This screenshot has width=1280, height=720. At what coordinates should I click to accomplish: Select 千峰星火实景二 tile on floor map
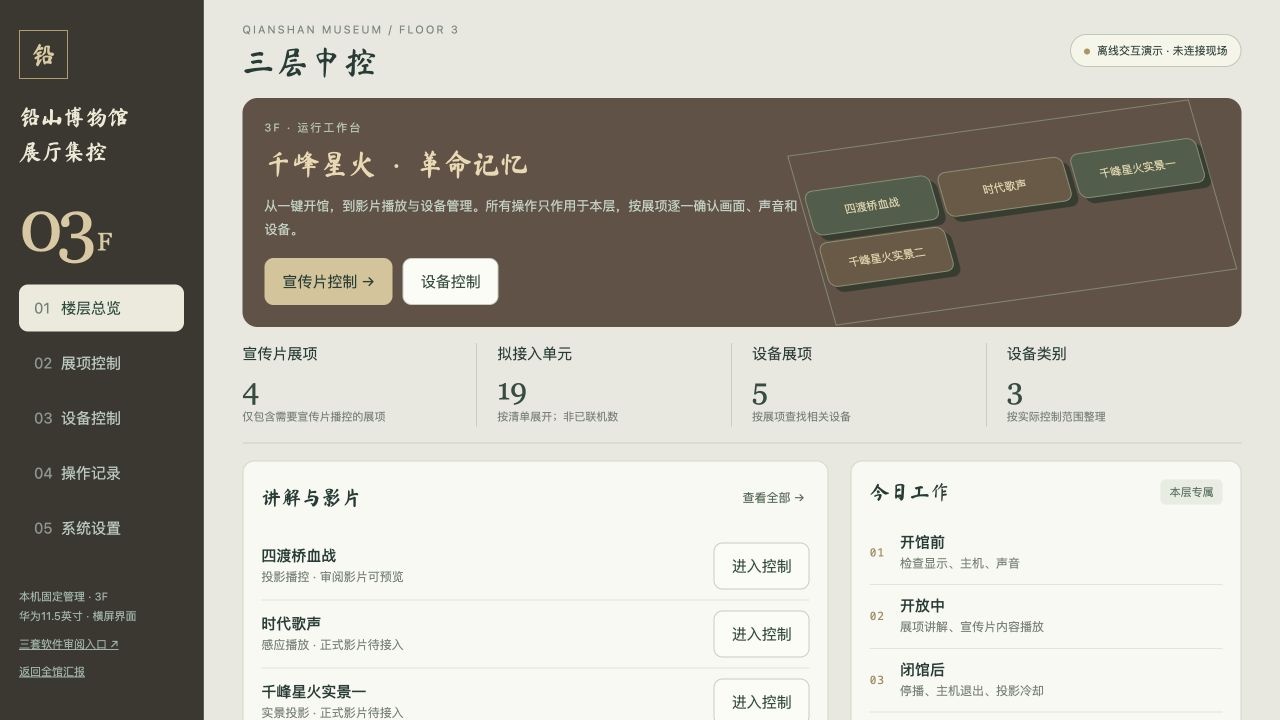(887, 257)
